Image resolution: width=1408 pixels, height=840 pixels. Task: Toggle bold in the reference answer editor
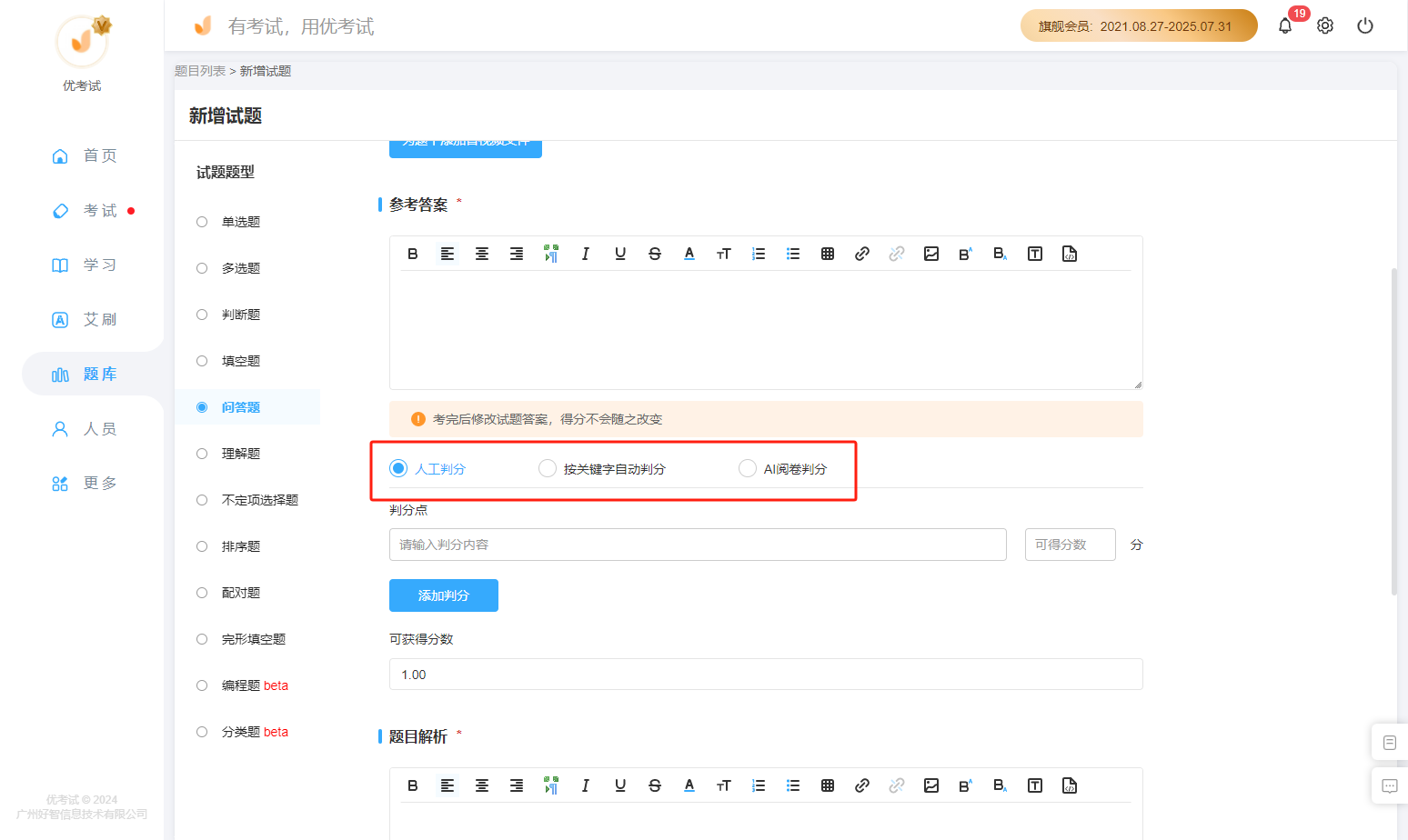[413, 254]
